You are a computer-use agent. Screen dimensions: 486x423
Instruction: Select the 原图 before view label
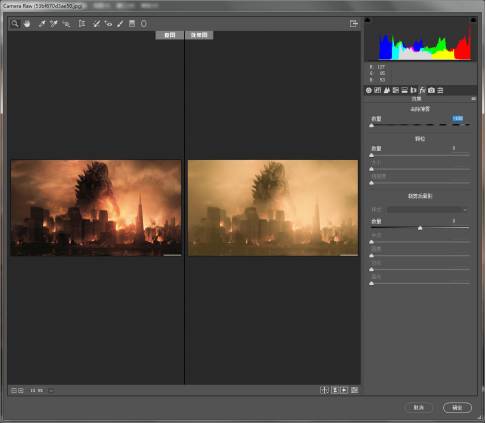[170, 35]
